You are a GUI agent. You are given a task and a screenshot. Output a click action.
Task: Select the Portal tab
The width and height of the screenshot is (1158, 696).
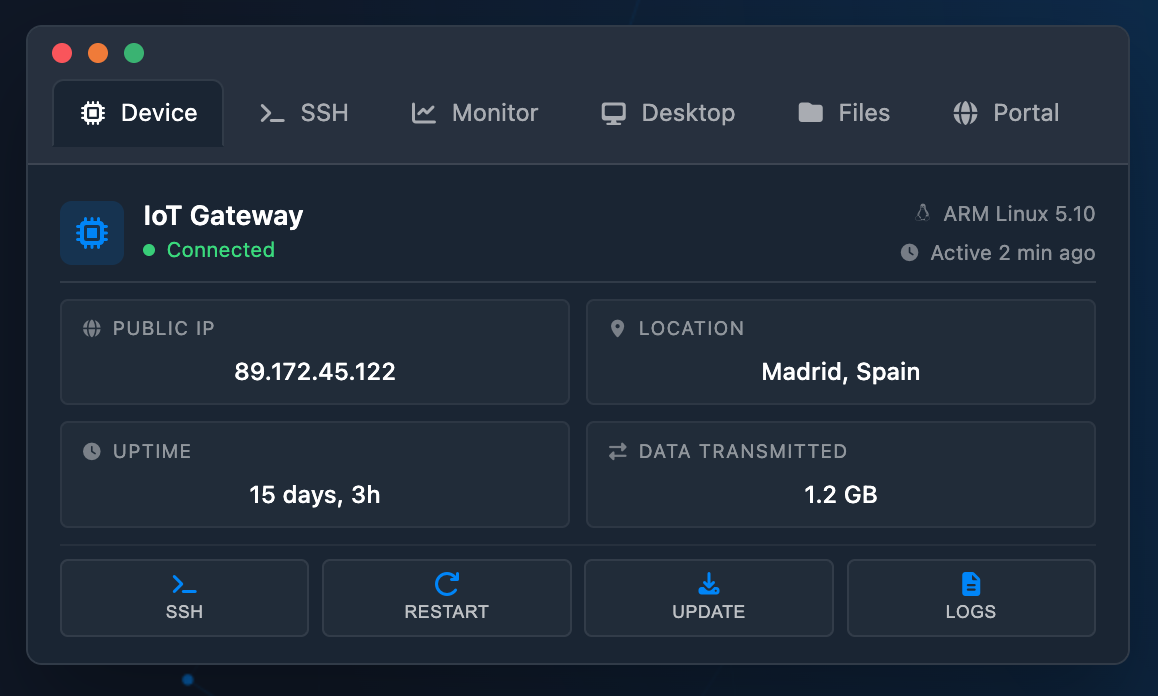click(x=1006, y=113)
